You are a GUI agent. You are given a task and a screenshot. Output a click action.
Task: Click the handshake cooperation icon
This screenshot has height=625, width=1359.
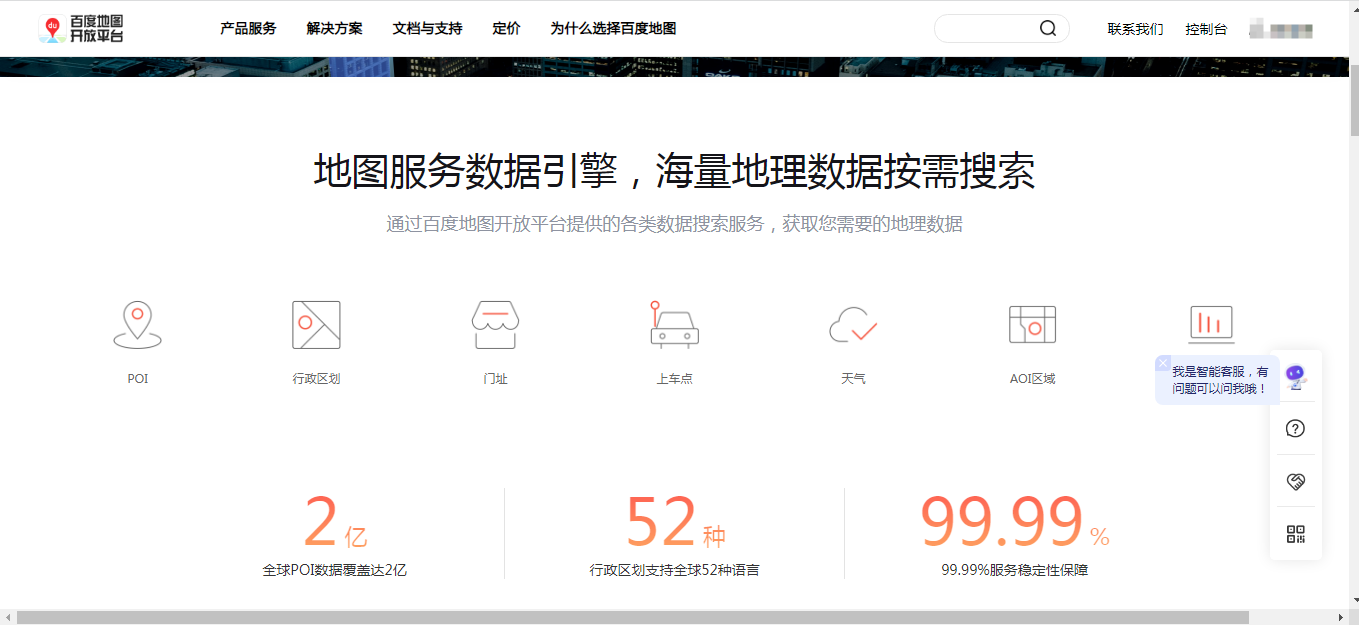pyautogui.click(x=1296, y=482)
